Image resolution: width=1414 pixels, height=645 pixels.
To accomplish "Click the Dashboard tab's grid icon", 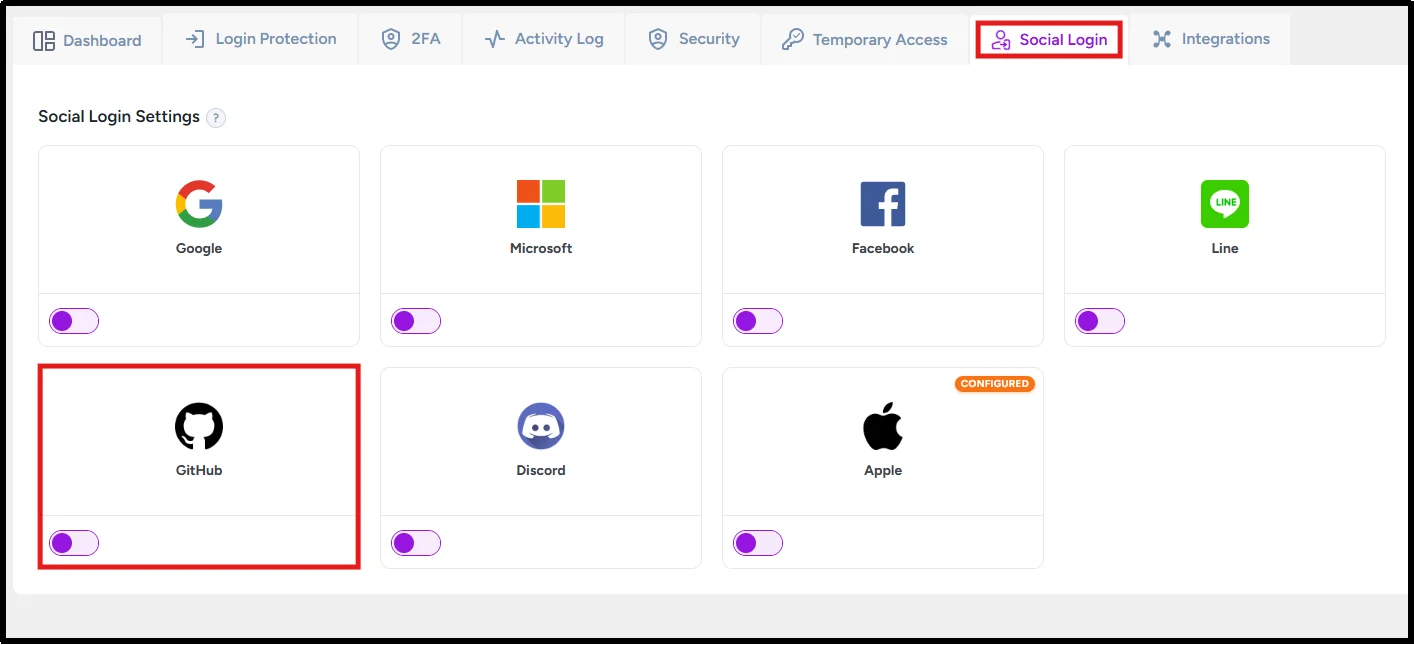I will (x=44, y=41).
